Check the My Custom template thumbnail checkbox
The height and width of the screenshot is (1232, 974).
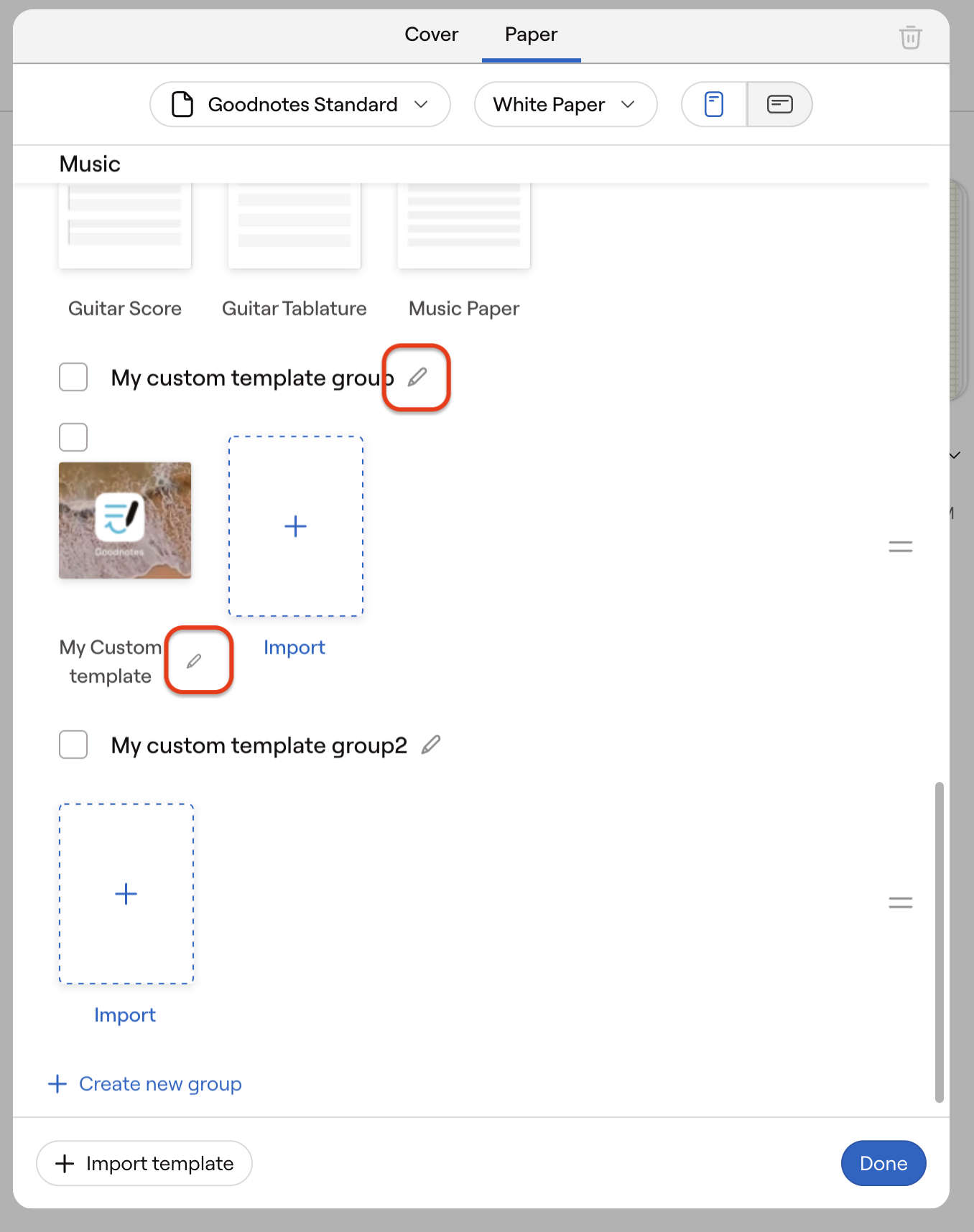coord(73,437)
